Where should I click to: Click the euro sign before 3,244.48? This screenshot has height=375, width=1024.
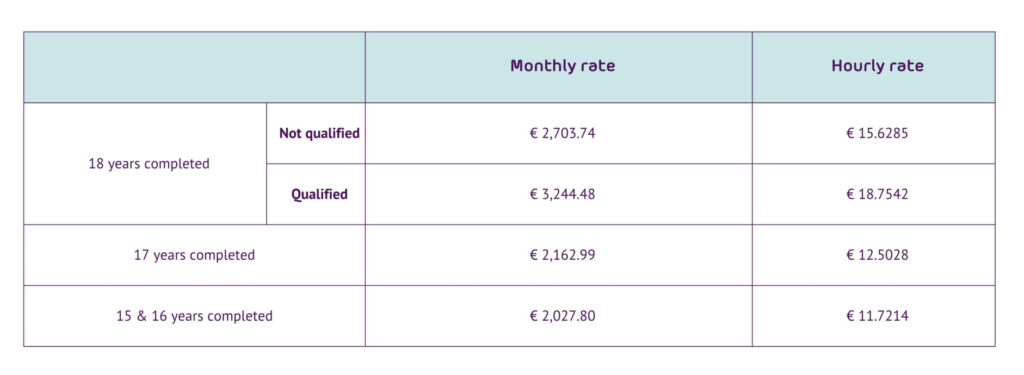tap(534, 195)
